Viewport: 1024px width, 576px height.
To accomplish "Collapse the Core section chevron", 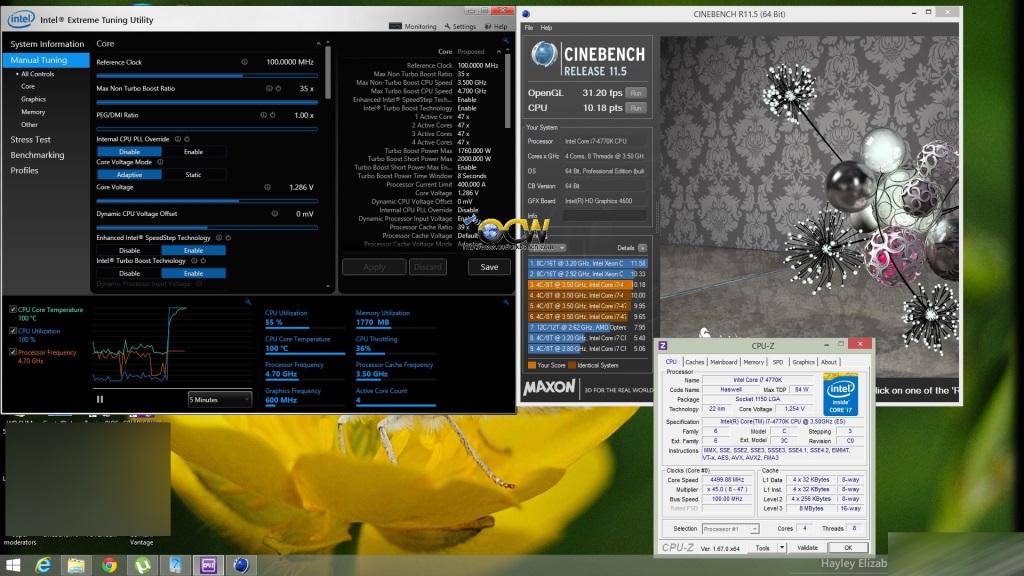I will click(319, 44).
